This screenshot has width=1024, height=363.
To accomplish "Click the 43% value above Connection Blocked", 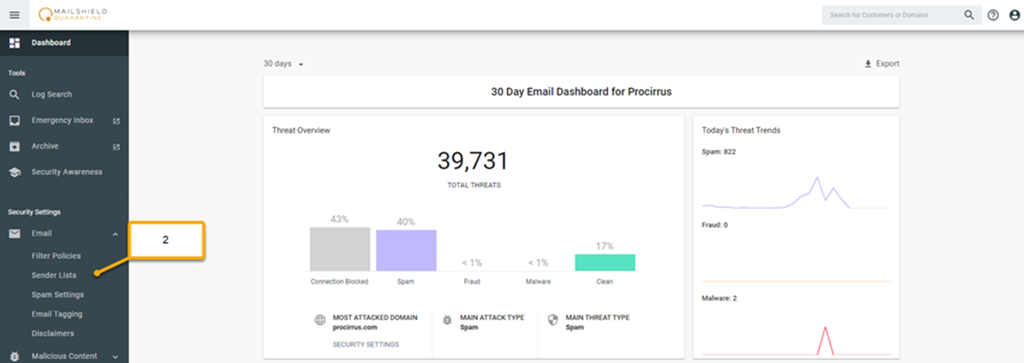I will [x=340, y=219].
